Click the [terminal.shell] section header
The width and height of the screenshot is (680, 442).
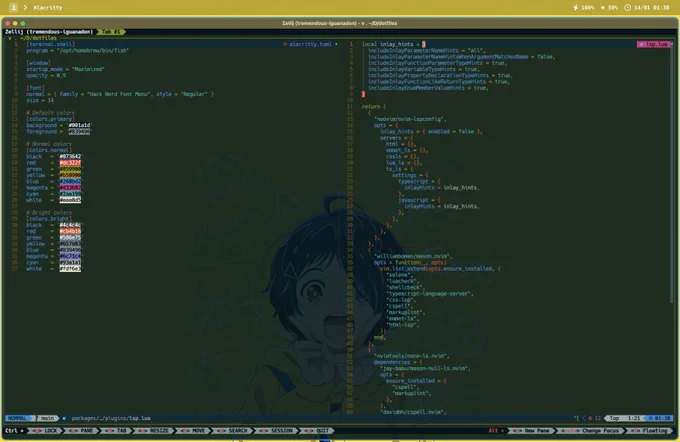50,44
